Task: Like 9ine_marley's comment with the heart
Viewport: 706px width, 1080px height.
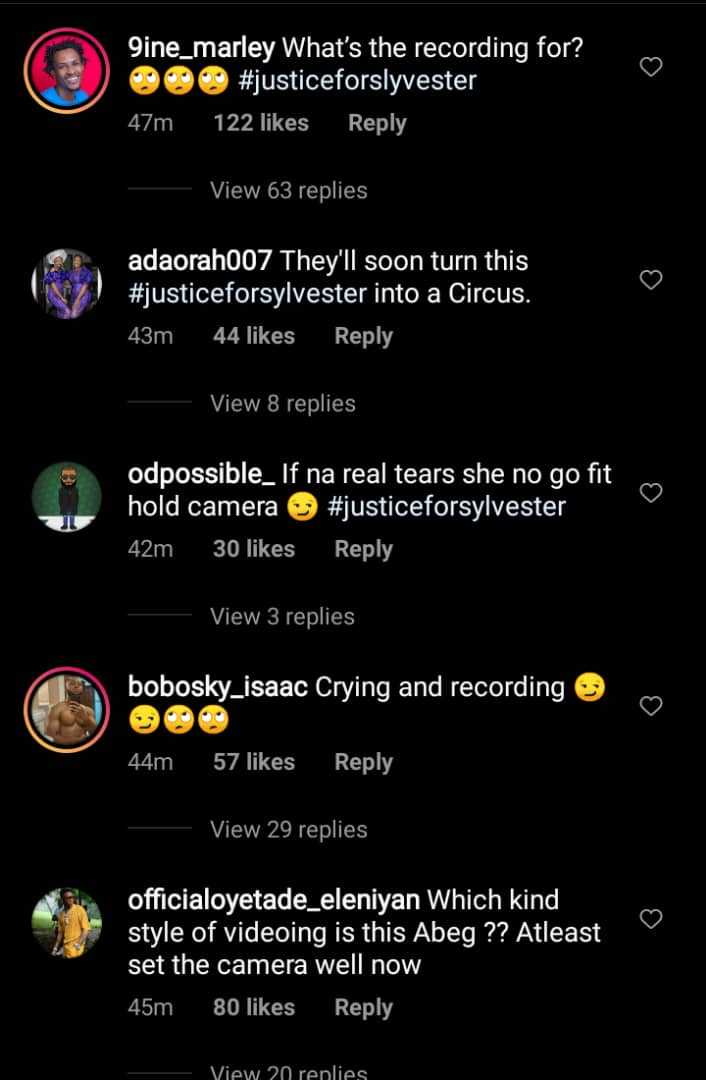Action: point(651,67)
